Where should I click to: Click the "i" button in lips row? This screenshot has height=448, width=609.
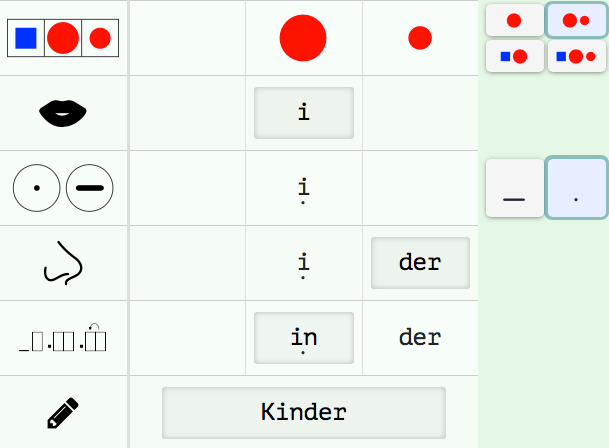tap(304, 113)
